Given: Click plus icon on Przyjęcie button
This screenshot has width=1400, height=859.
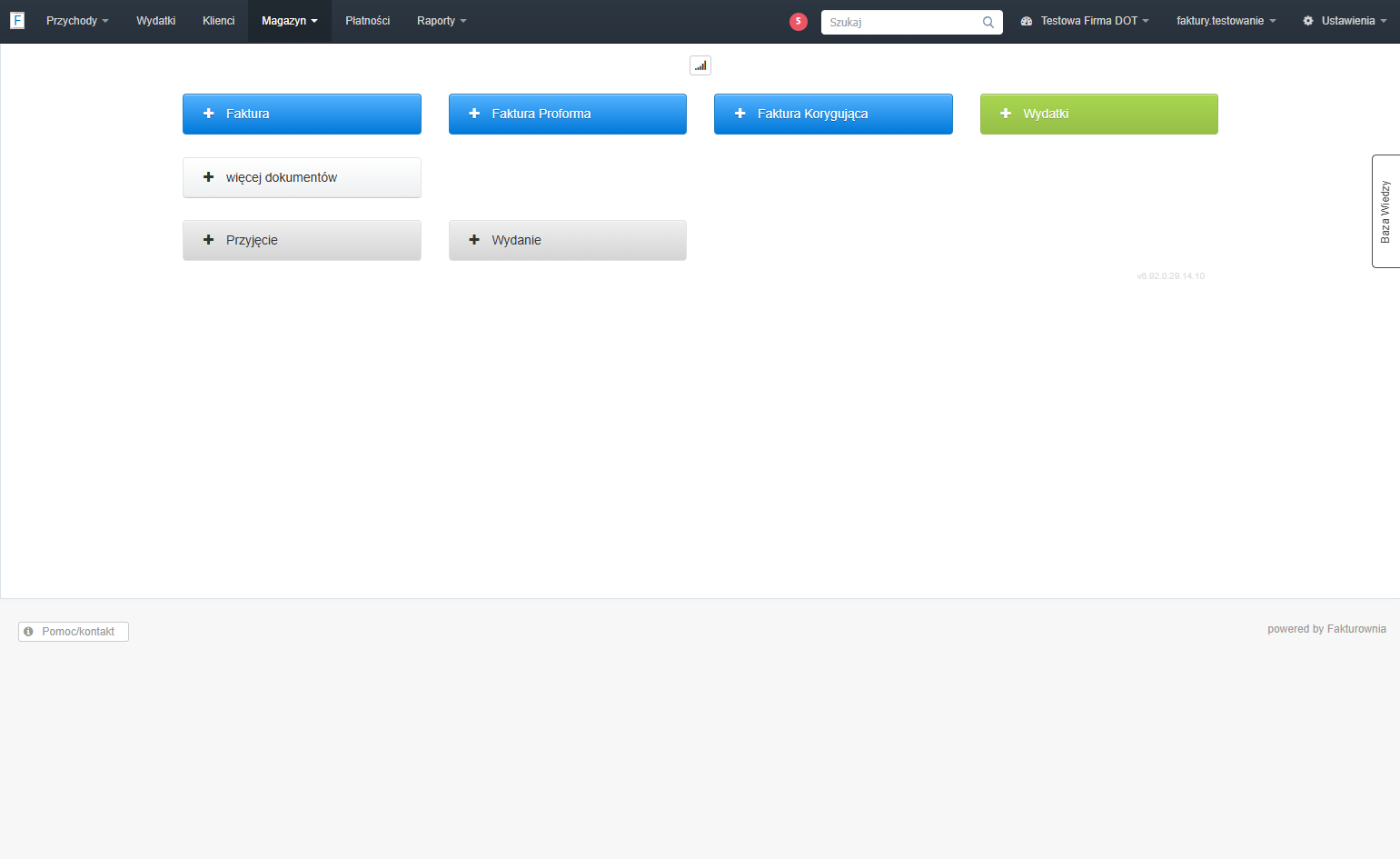Looking at the screenshot, I should coord(208,240).
